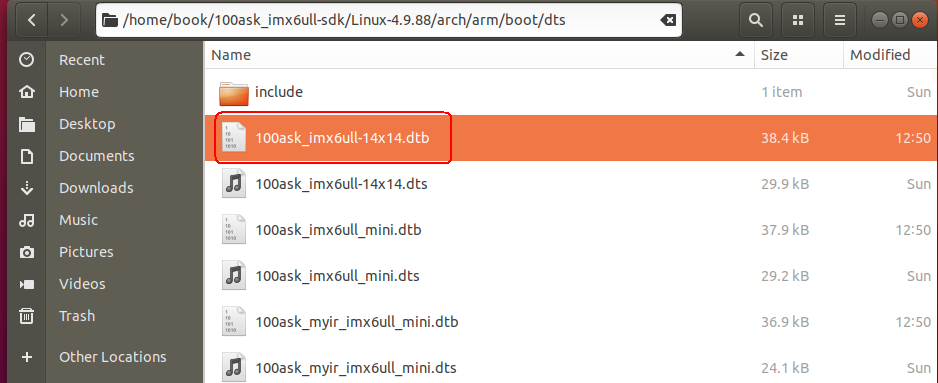
Task: Clear the path using the backspace icon
Action: pyautogui.click(x=668, y=20)
